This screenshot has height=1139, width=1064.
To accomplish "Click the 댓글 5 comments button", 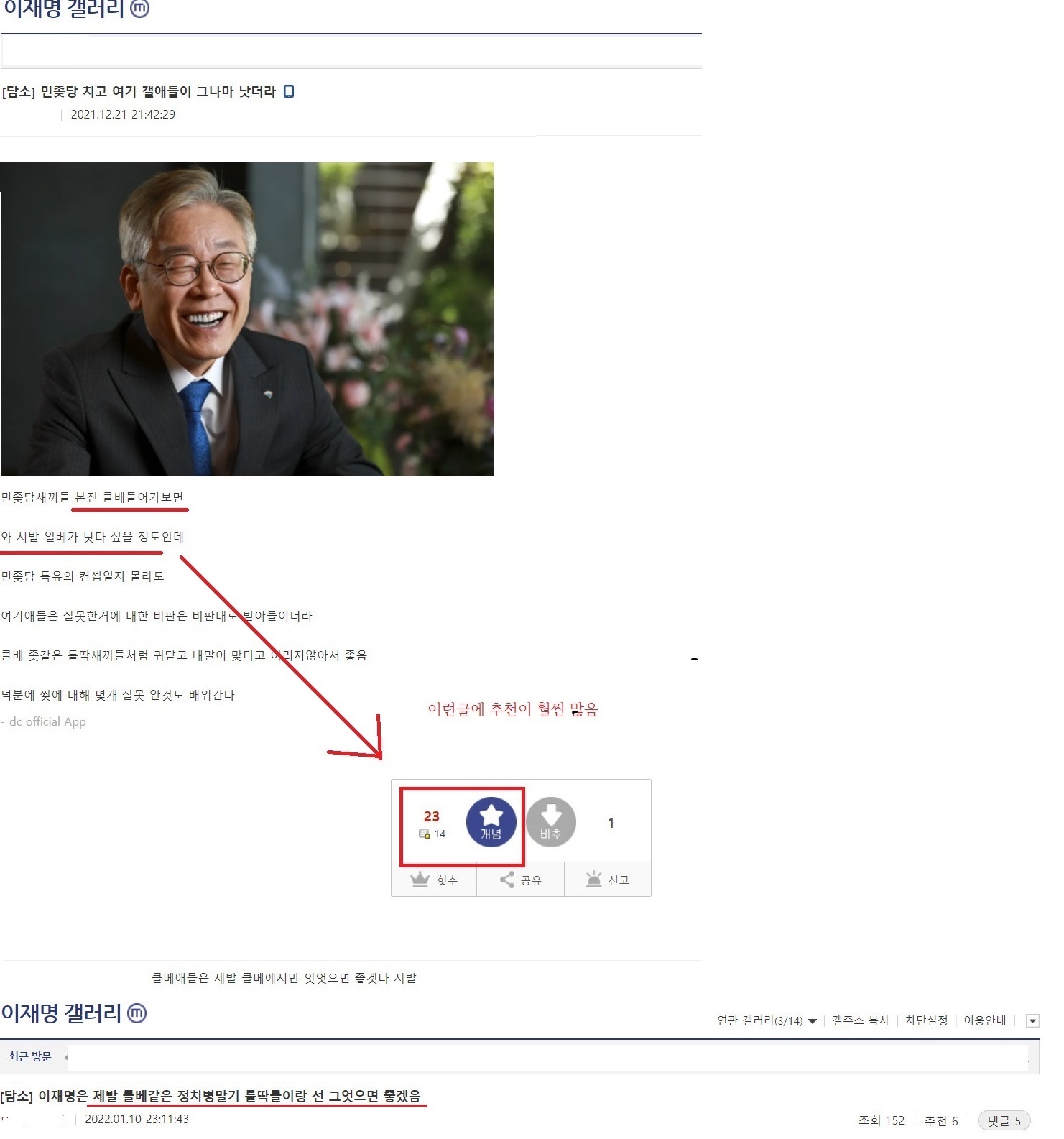I will [x=1004, y=1120].
